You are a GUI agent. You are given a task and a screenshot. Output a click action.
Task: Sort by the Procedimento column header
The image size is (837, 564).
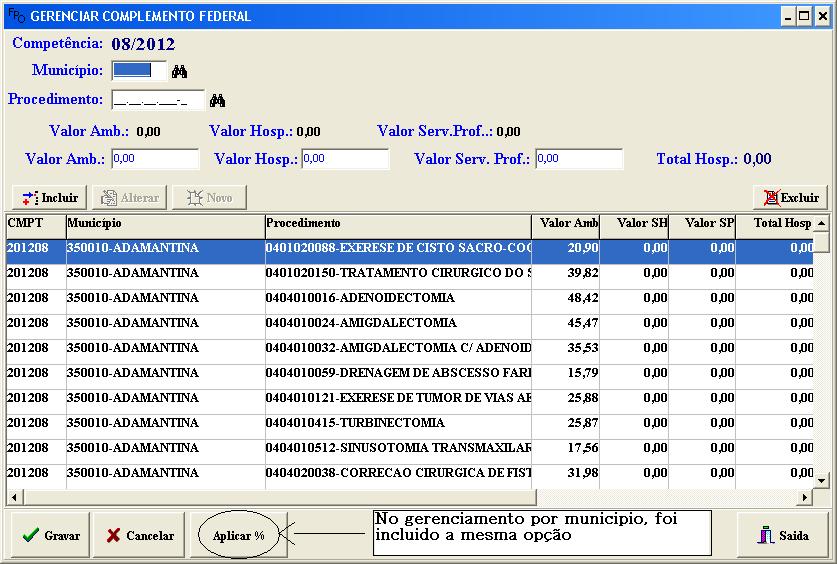pyautogui.click(x=397, y=223)
